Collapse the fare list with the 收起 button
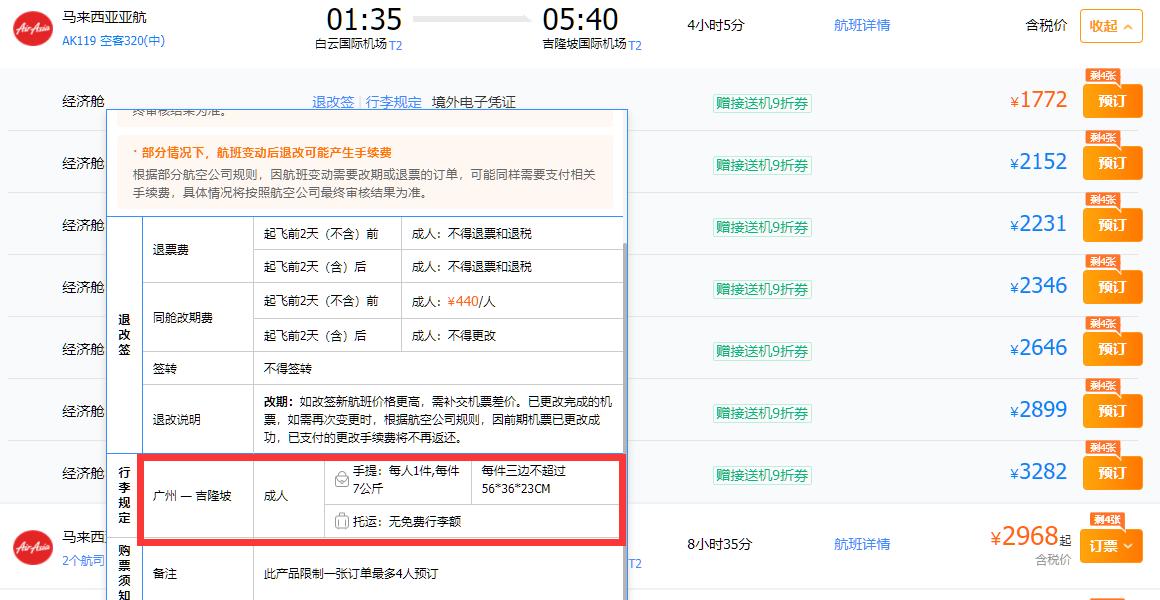This screenshot has width=1160, height=600. pyautogui.click(x=1110, y=27)
